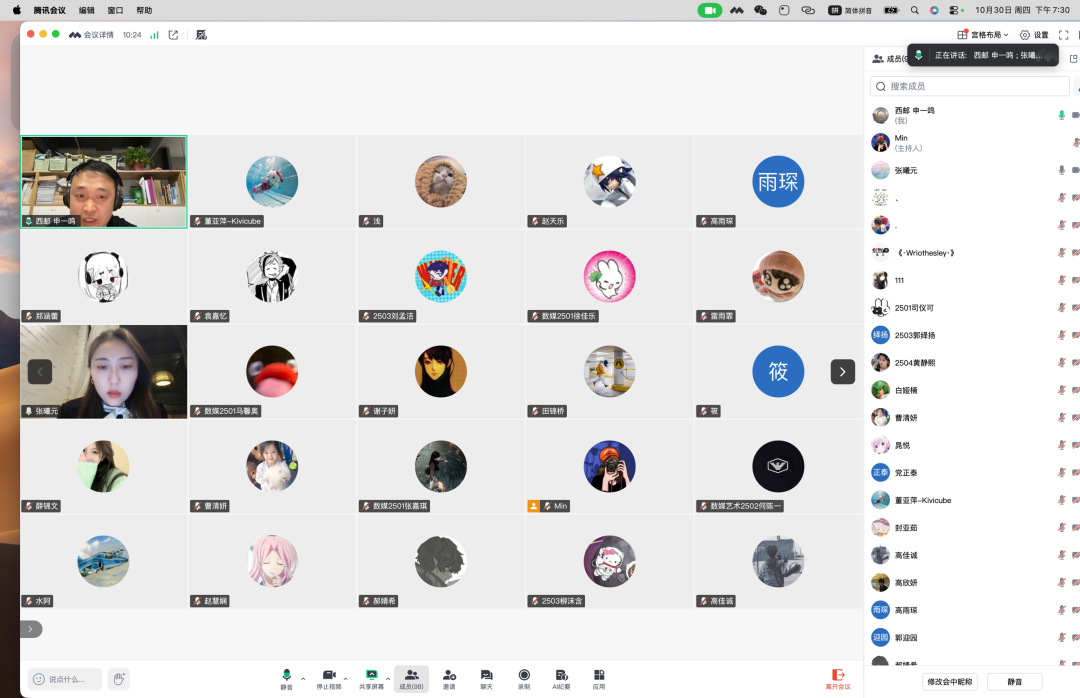Screen dimensions: 1080x698
Task: Expand the audio options arrow beside 静音
Action: click(x=303, y=677)
